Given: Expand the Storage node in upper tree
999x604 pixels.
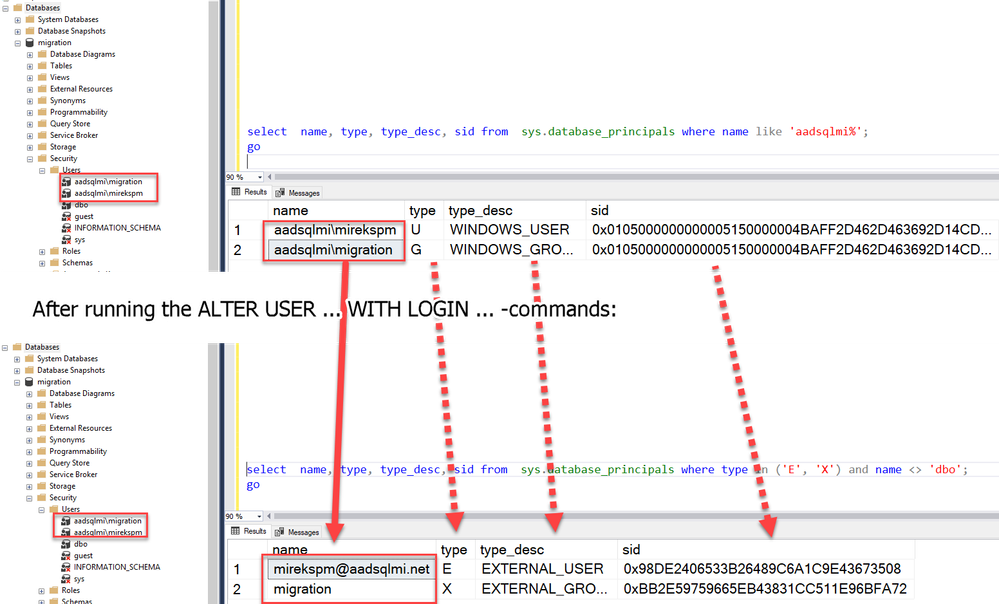Looking at the screenshot, I should pyautogui.click(x=30, y=147).
